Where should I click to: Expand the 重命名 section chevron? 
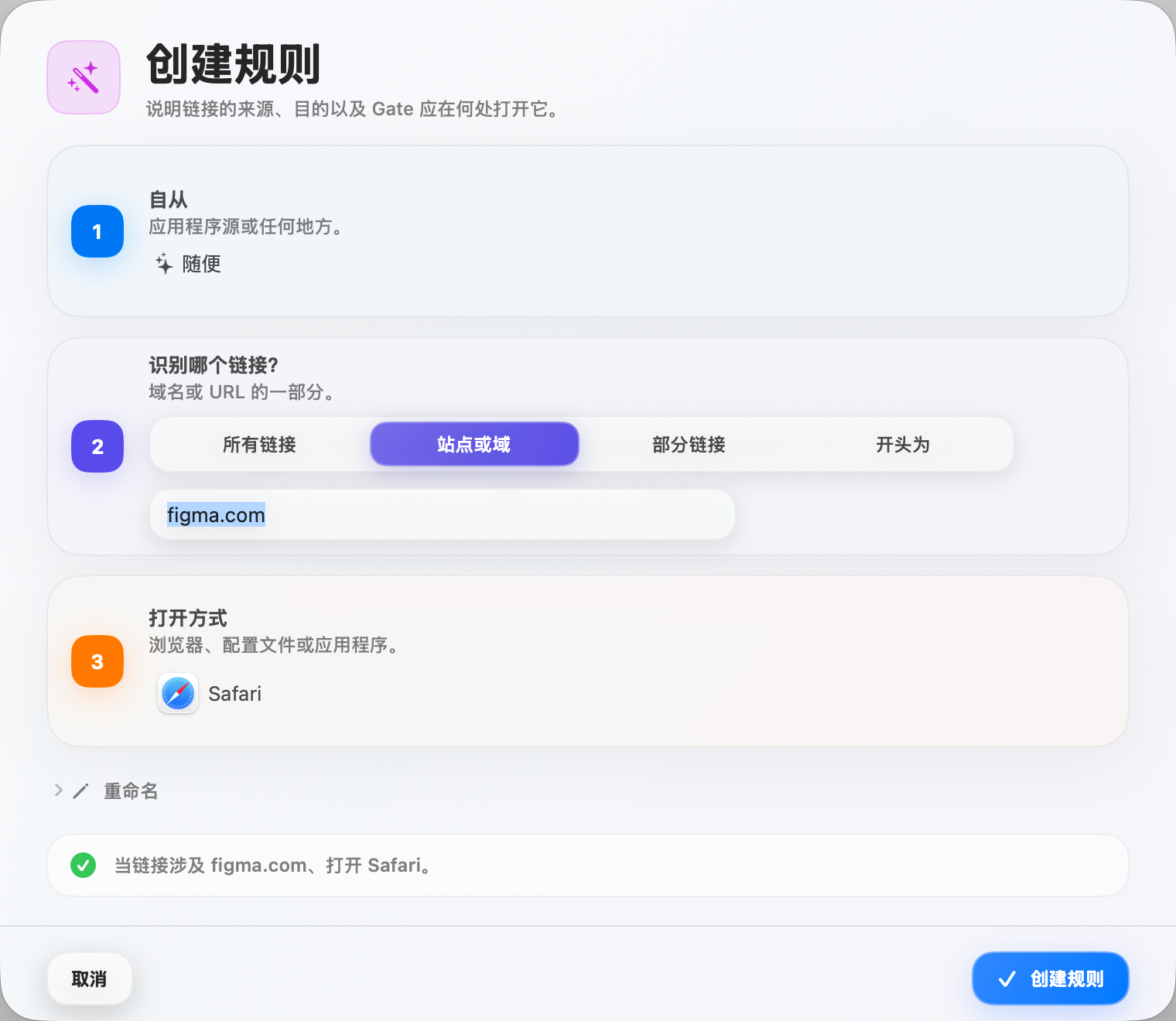pos(58,791)
